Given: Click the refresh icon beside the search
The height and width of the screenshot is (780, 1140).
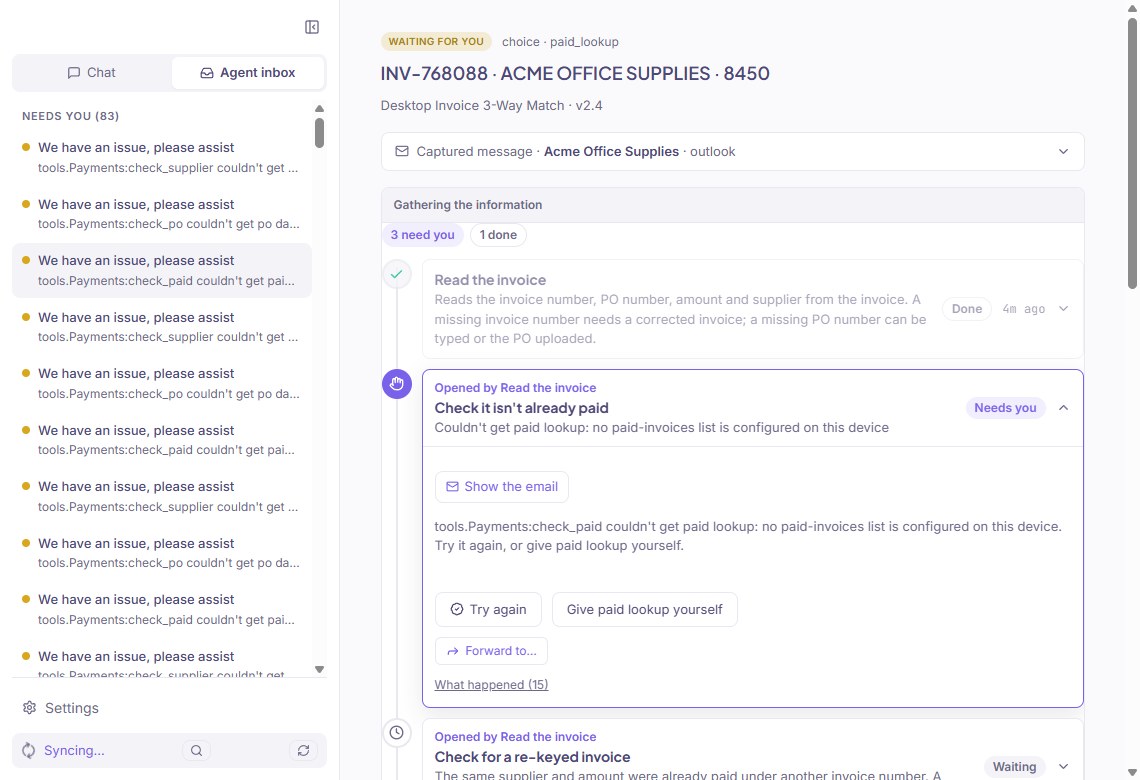Looking at the screenshot, I should pos(303,750).
